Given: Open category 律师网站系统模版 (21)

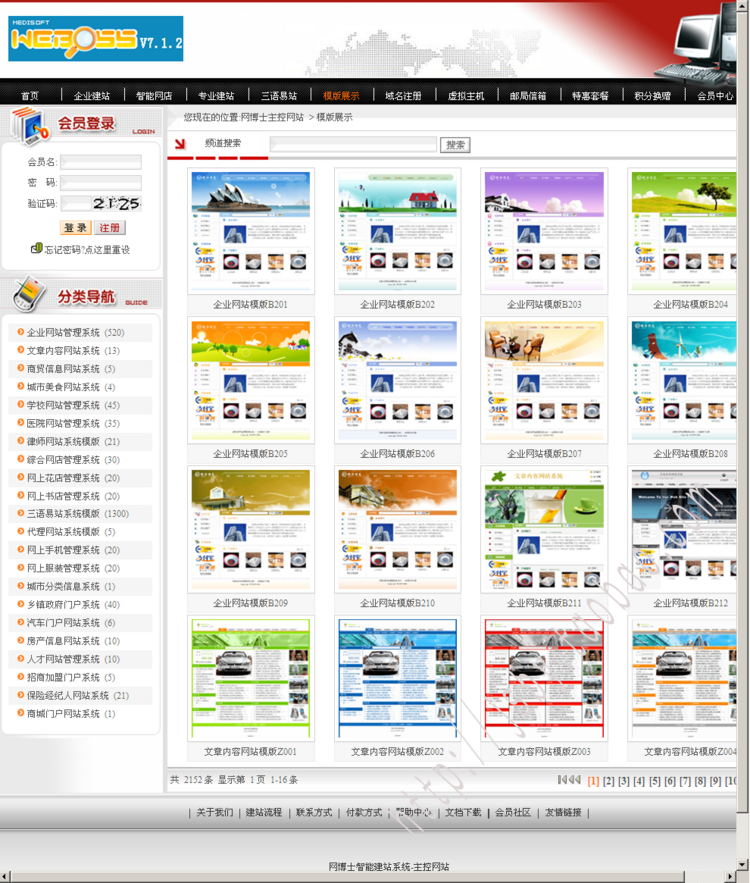Looking at the screenshot, I should (x=73, y=441).
